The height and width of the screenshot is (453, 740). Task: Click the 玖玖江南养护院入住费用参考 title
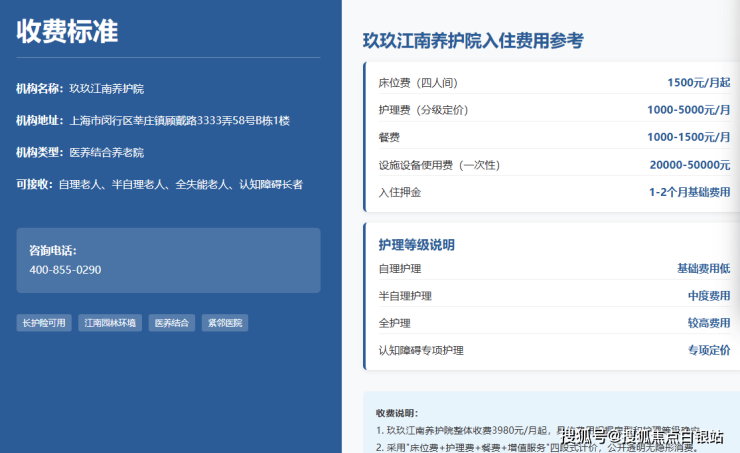(x=473, y=41)
